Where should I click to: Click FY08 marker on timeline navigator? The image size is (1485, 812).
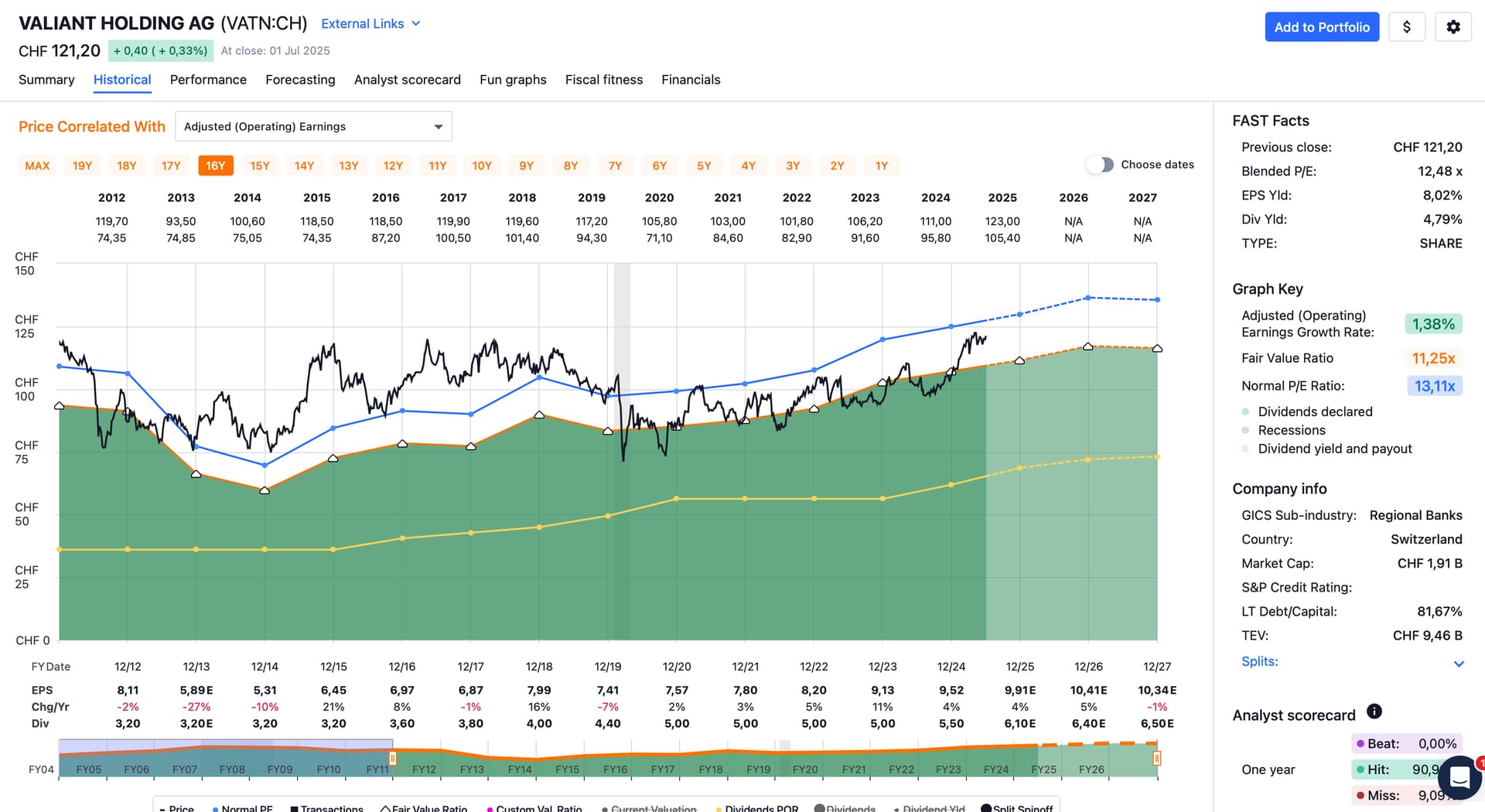coord(232,769)
